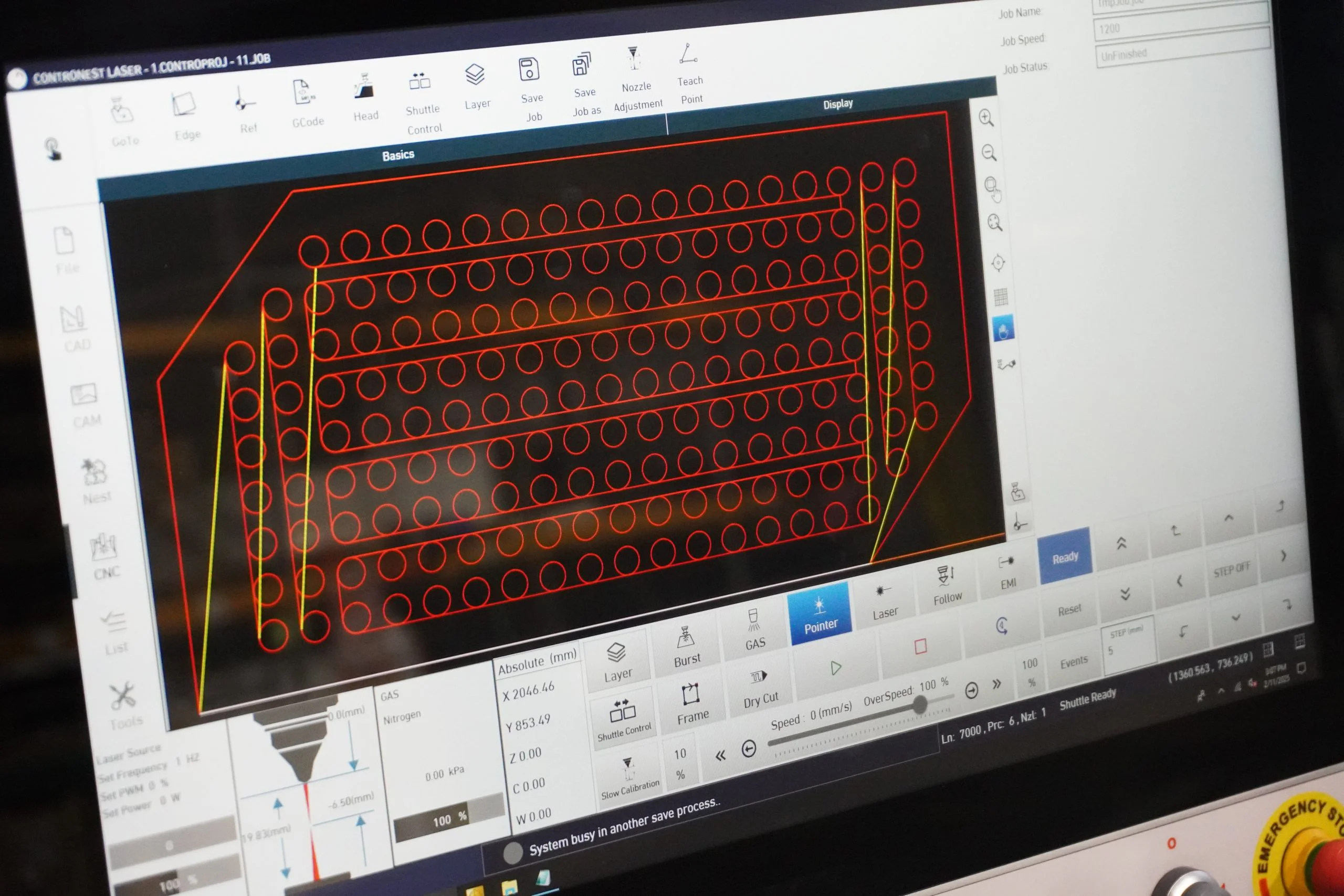
Task: Toggle the STEP OFF jog mode
Action: coord(1232,569)
